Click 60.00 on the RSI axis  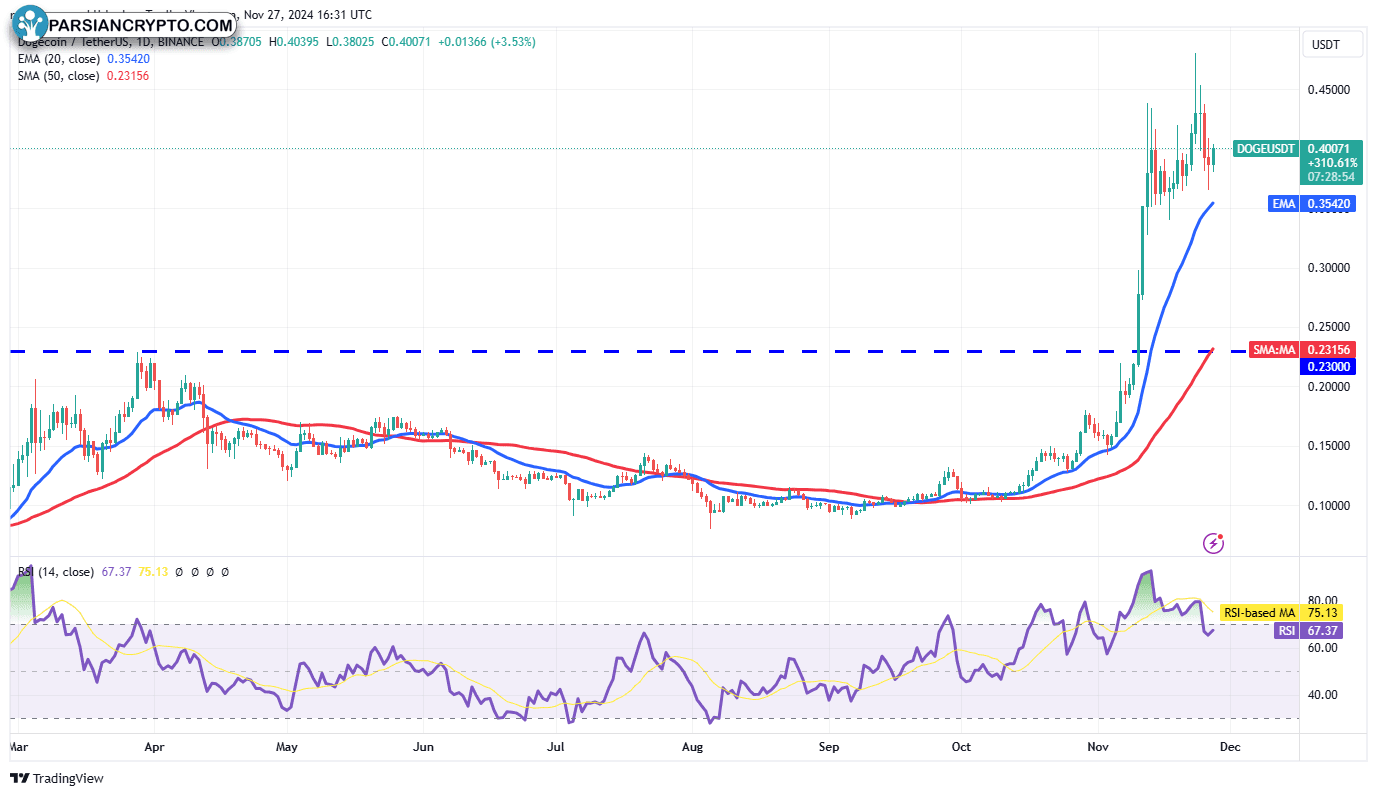pos(1321,648)
